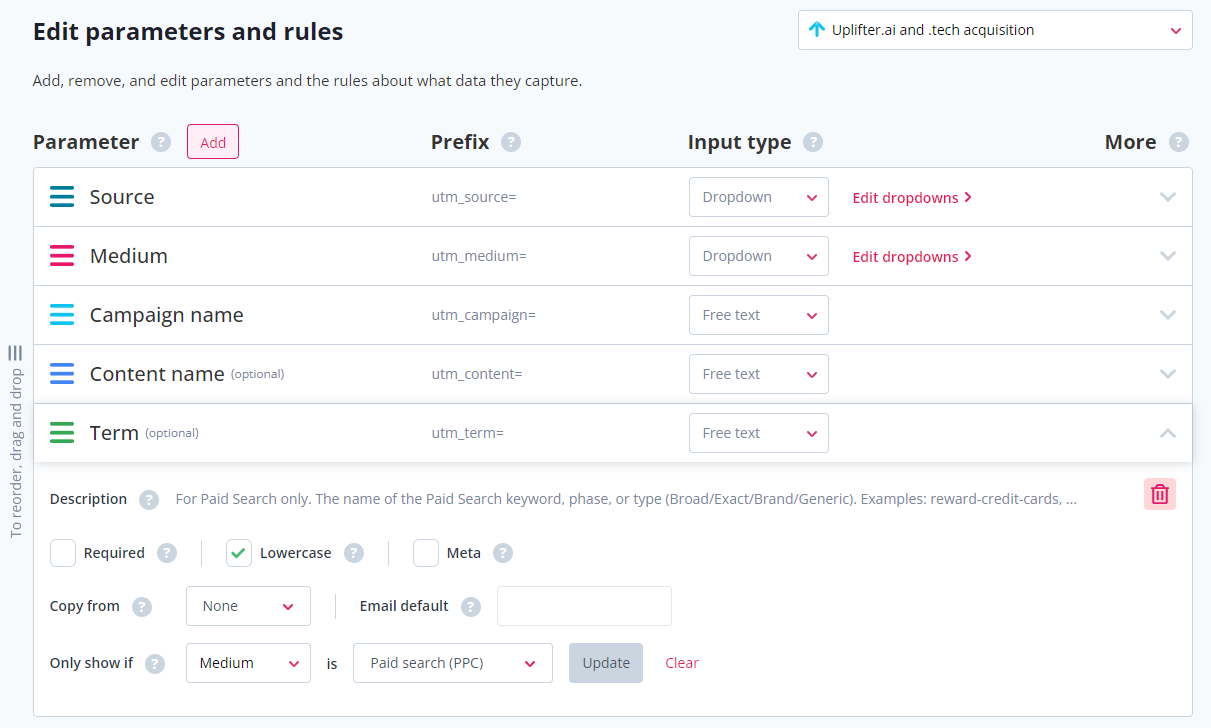Image resolution: width=1211 pixels, height=728 pixels.
Task: Click the help icon next to Description
Action: pos(149,499)
